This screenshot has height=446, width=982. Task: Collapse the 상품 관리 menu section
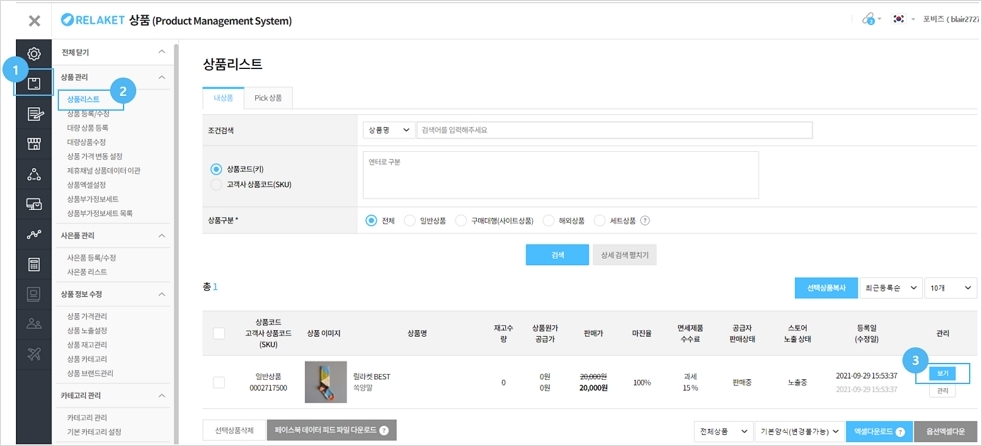coord(162,76)
